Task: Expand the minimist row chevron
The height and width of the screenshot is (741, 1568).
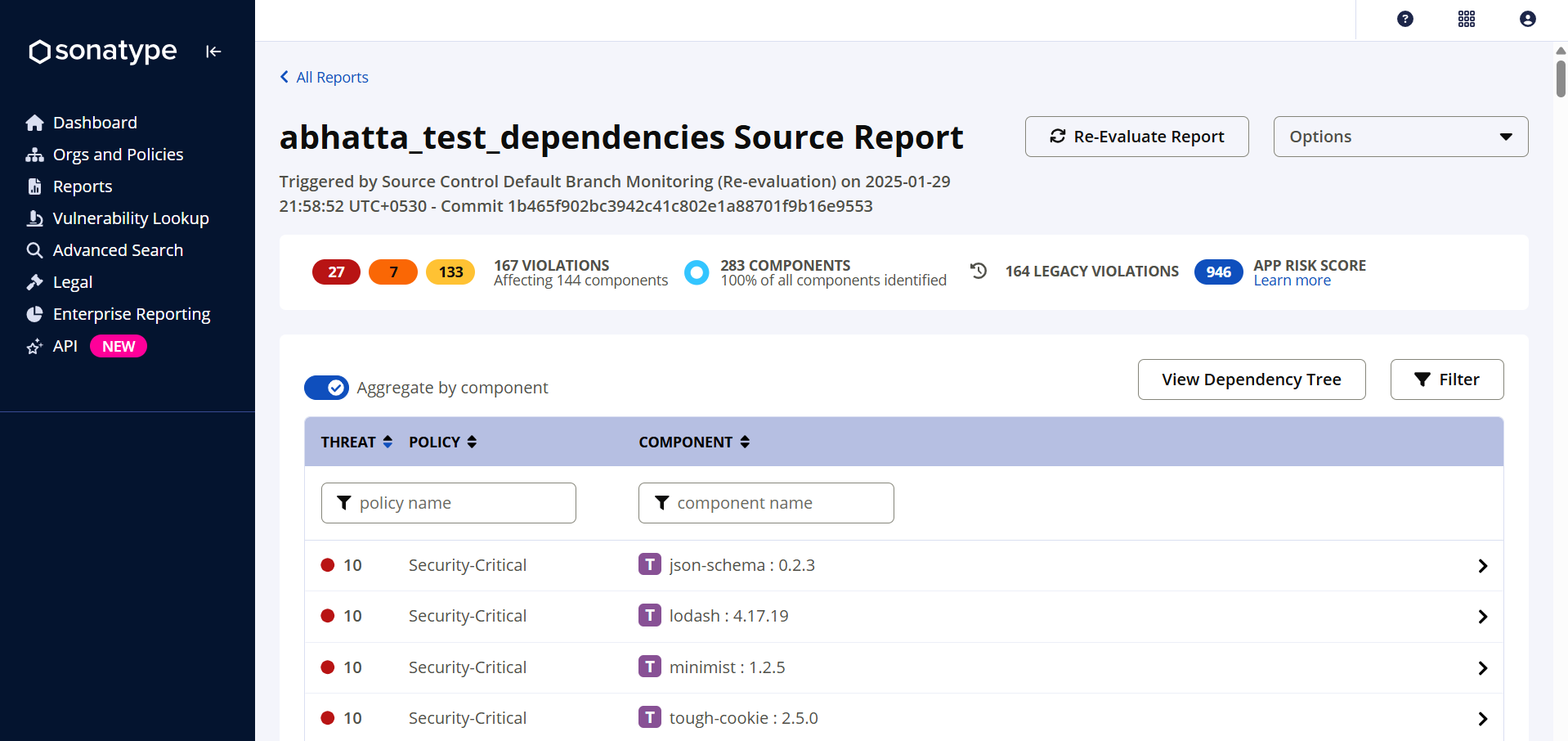Action: tap(1482, 668)
